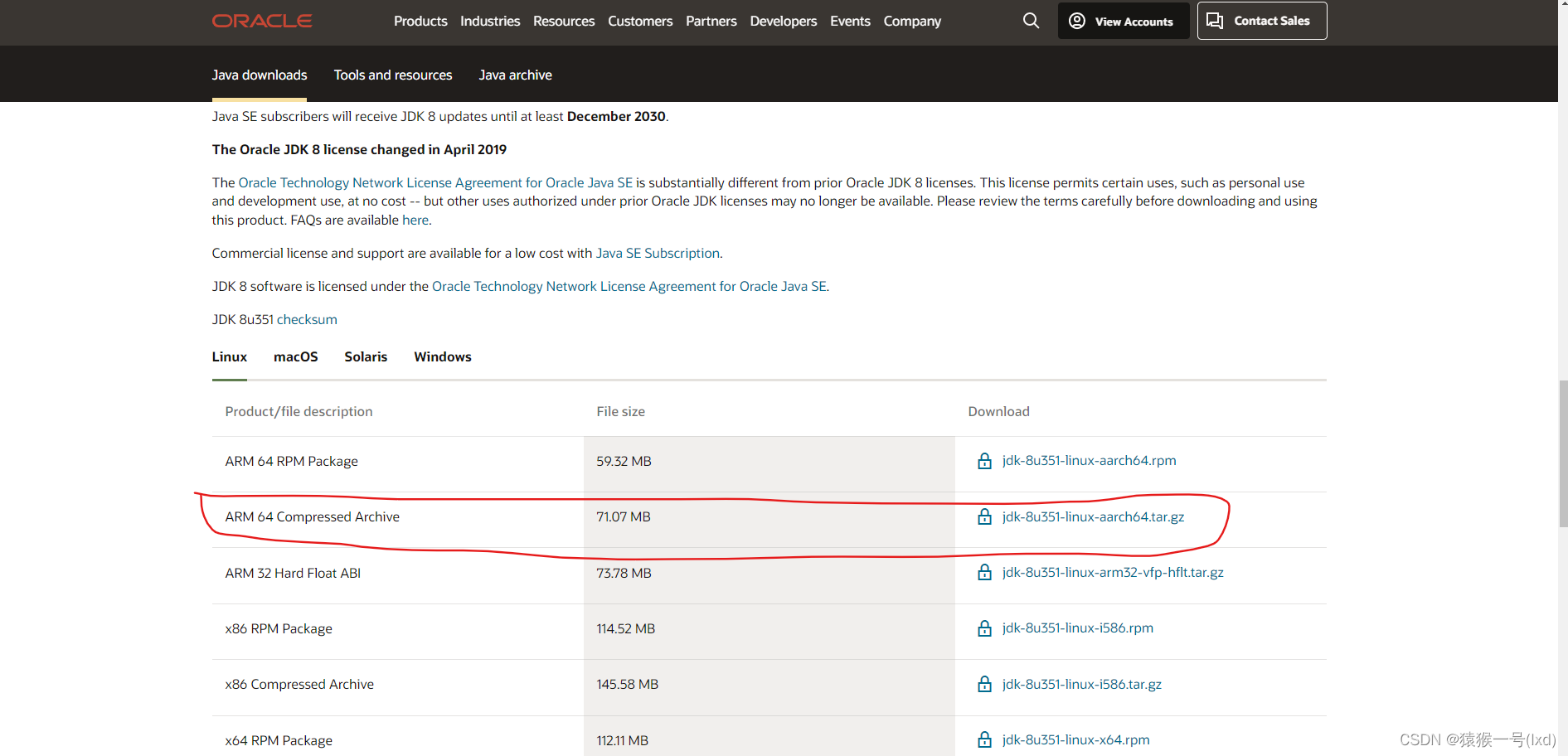
Task: Open the FAQs 'here' link
Action: click(x=415, y=220)
